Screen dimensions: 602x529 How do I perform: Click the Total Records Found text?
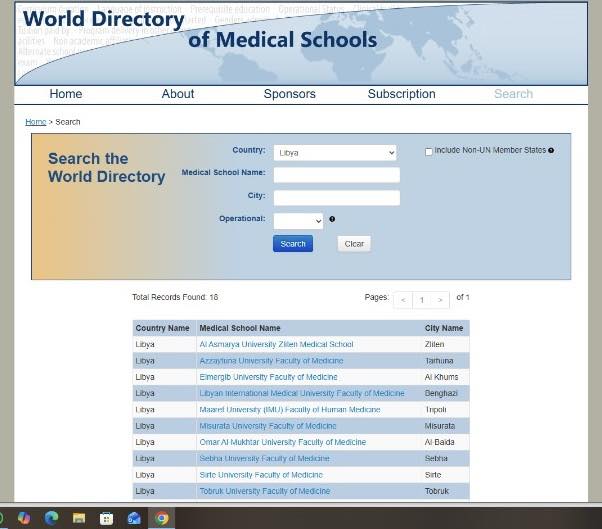(175, 297)
